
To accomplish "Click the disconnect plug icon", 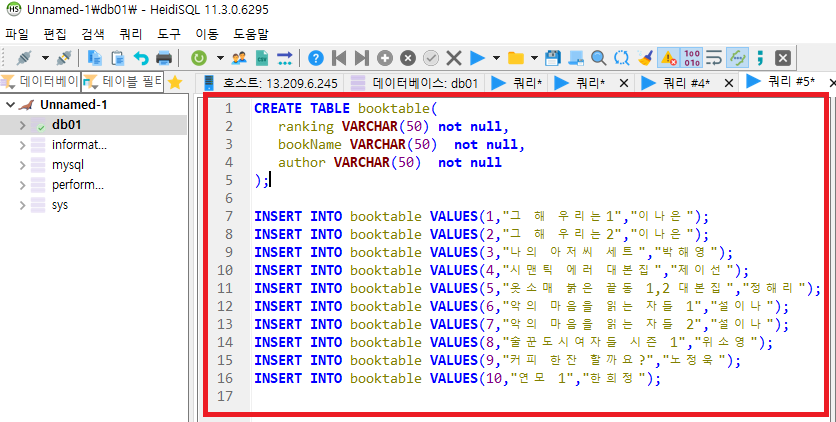I will (x=63, y=58).
